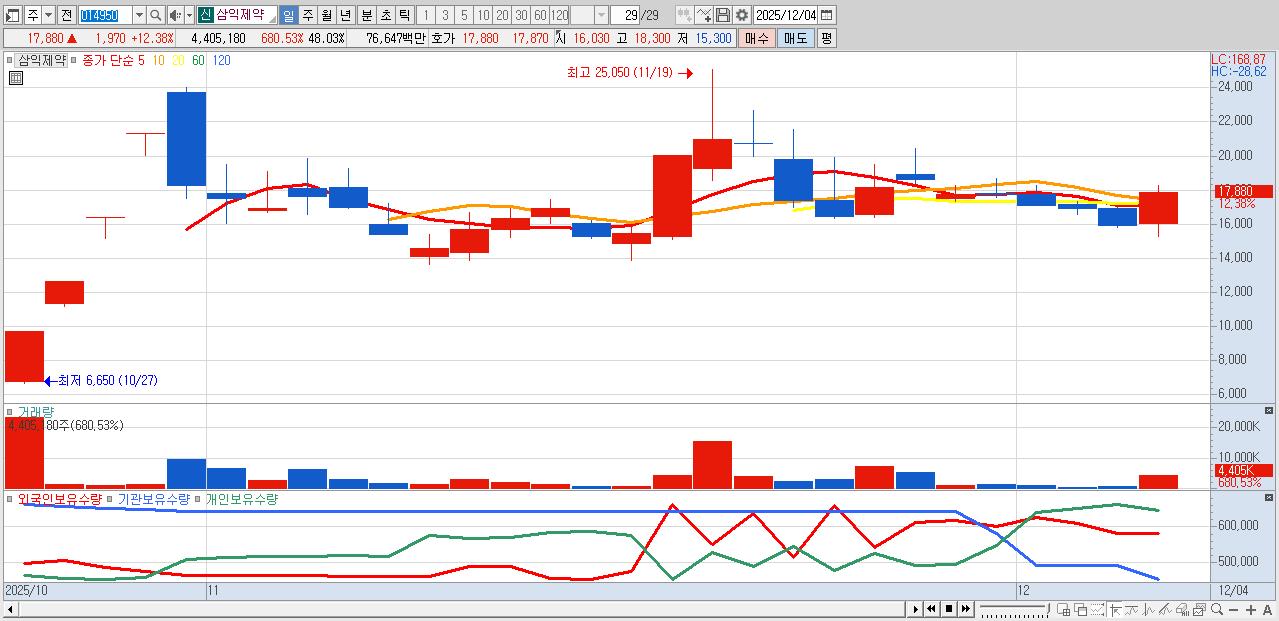Click the red price tag 17,880 on axis

[x=1243, y=191]
